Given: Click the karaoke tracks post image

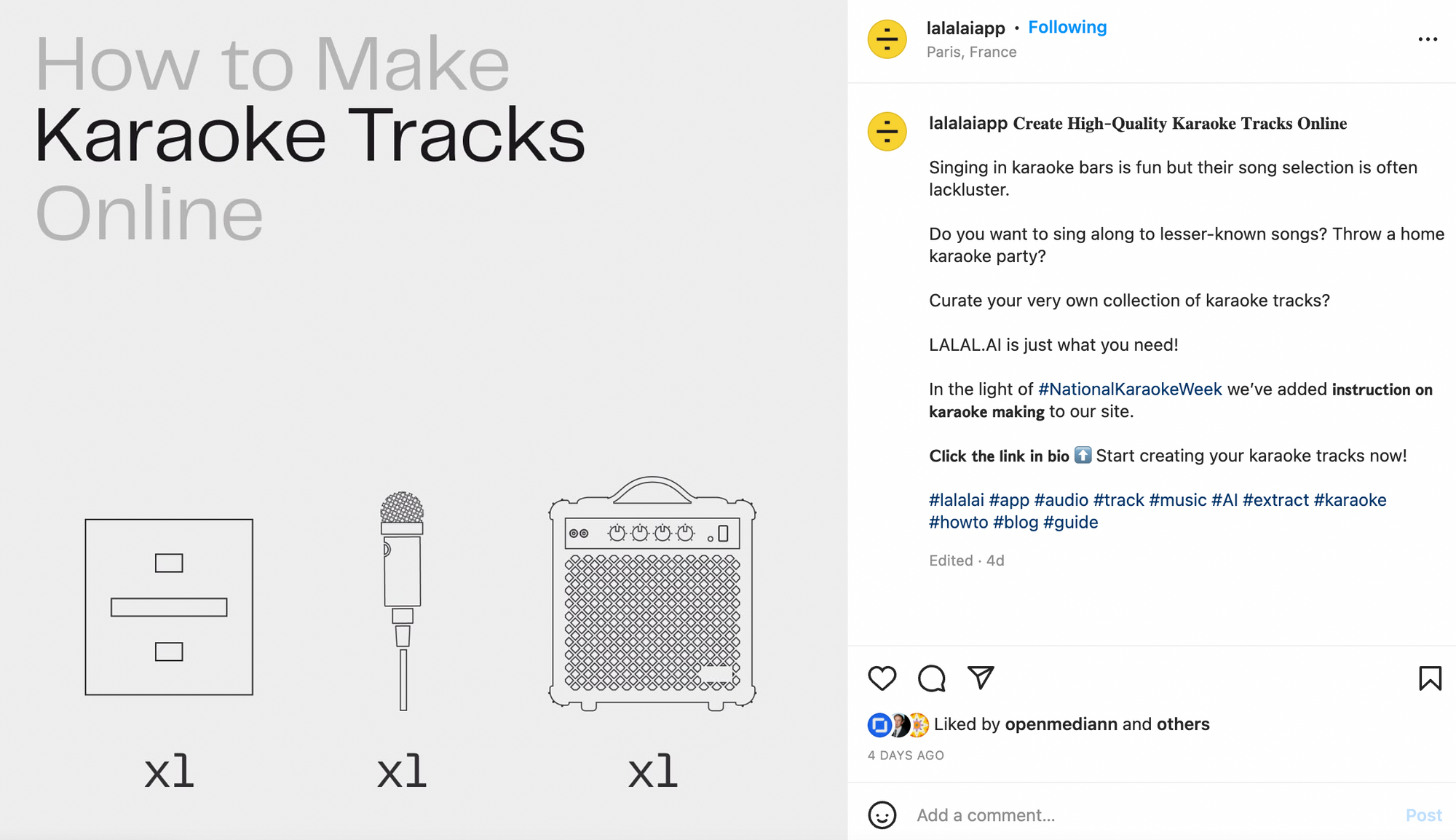Looking at the screenshot, I should 424,420.
